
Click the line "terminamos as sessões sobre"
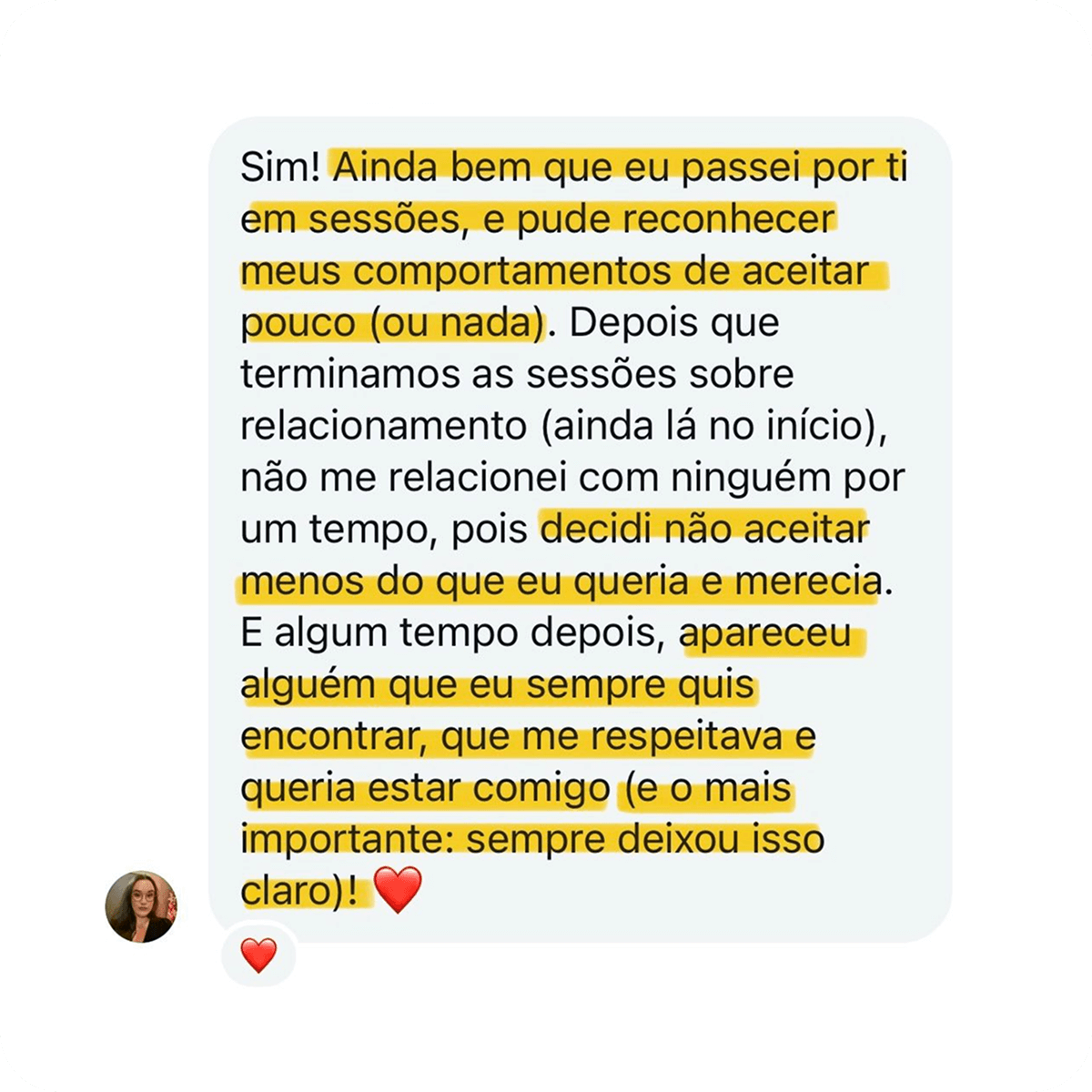point(517,375)
